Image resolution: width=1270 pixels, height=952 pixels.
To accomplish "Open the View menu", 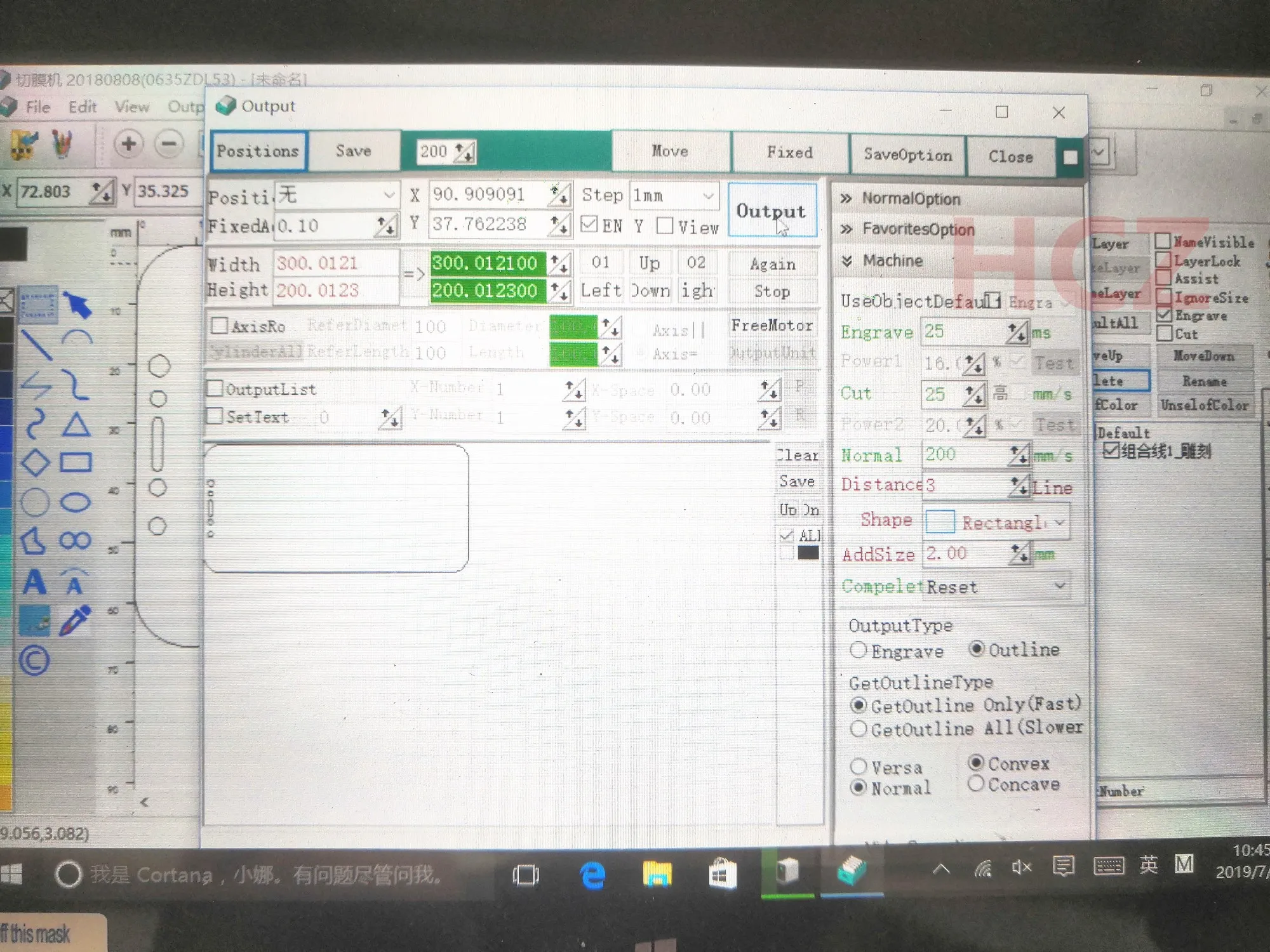I will 132,107.
